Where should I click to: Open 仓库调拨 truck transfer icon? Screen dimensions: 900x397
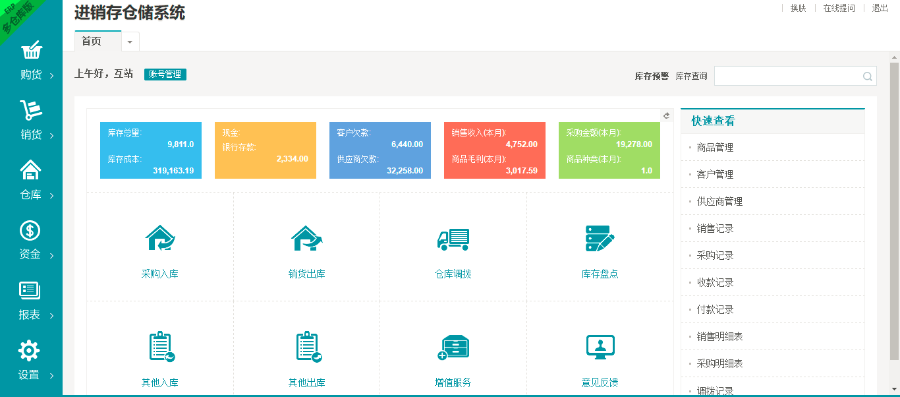[x=453, y=239]
